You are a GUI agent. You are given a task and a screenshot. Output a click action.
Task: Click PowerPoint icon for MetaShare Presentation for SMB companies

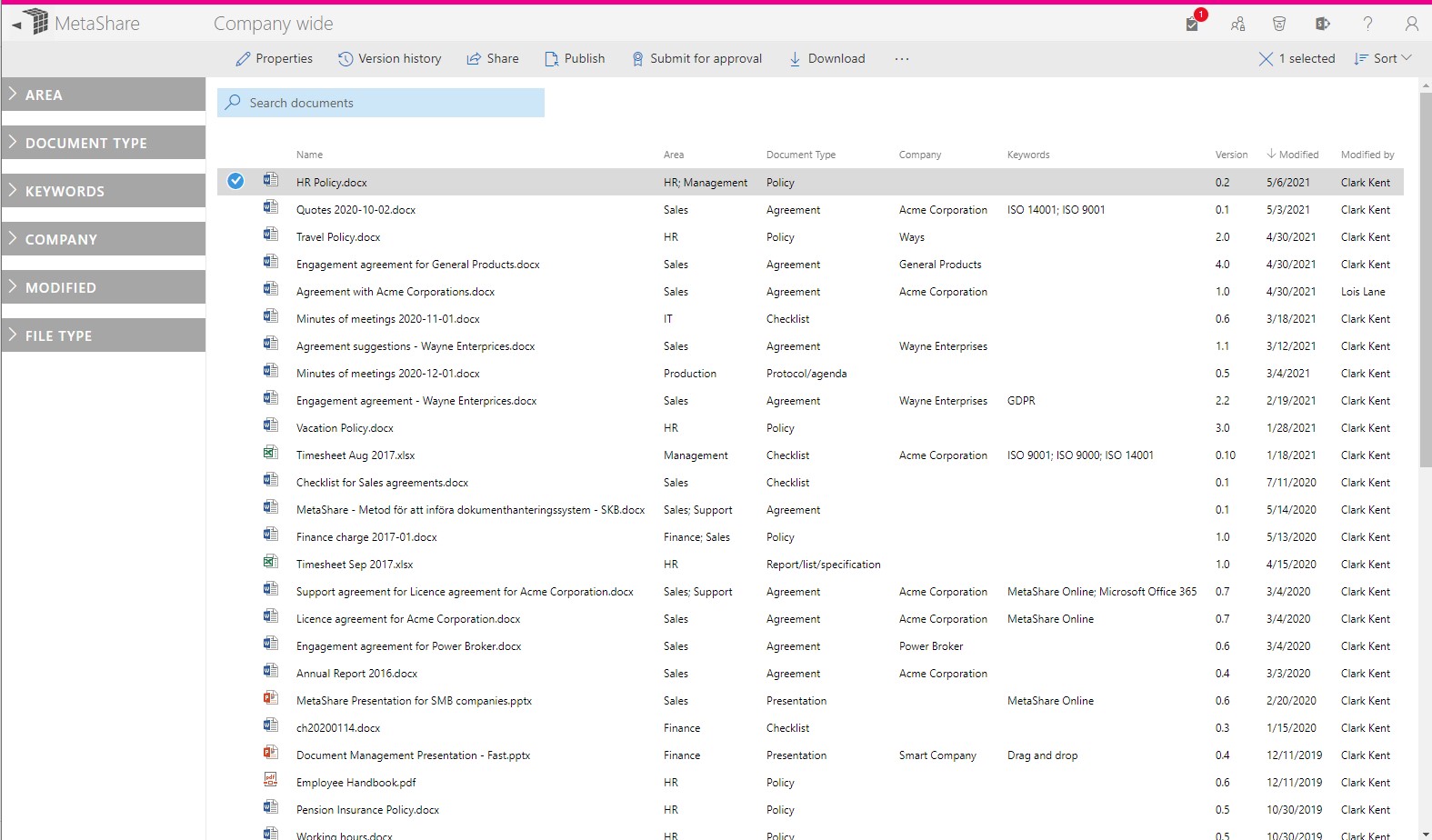pos(271,697)
